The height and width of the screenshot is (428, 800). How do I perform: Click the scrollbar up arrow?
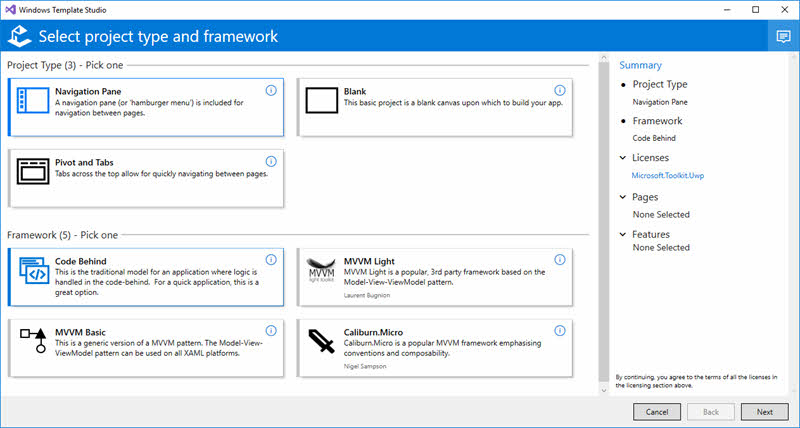[x=604, y=57]
